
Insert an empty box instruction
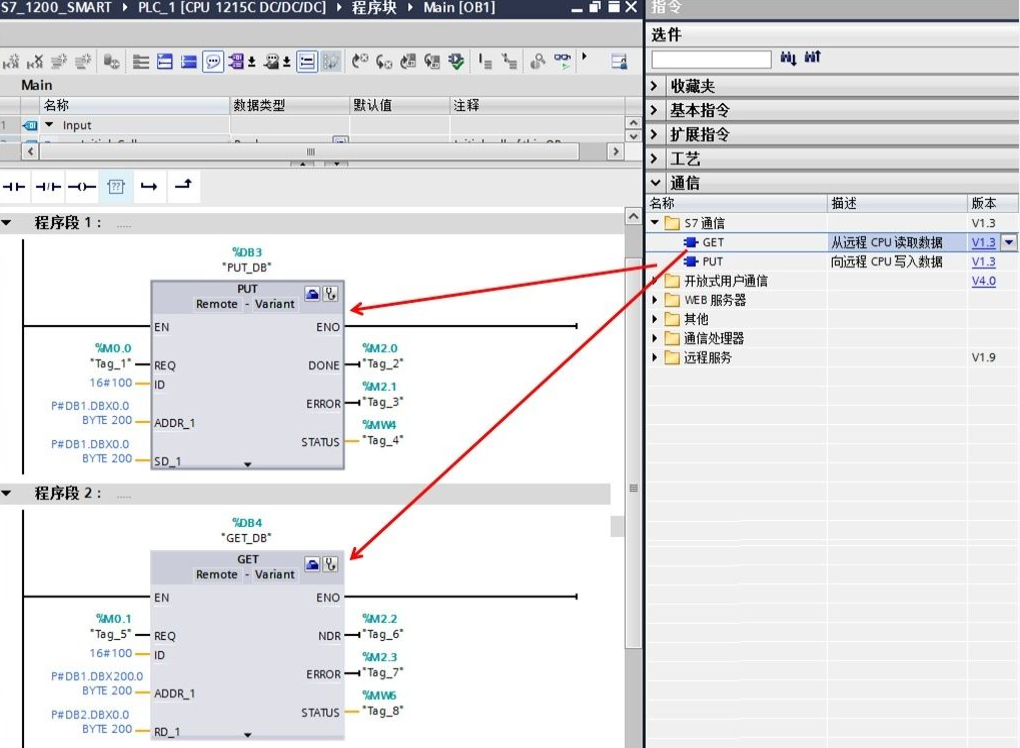[x=116, y=187]
